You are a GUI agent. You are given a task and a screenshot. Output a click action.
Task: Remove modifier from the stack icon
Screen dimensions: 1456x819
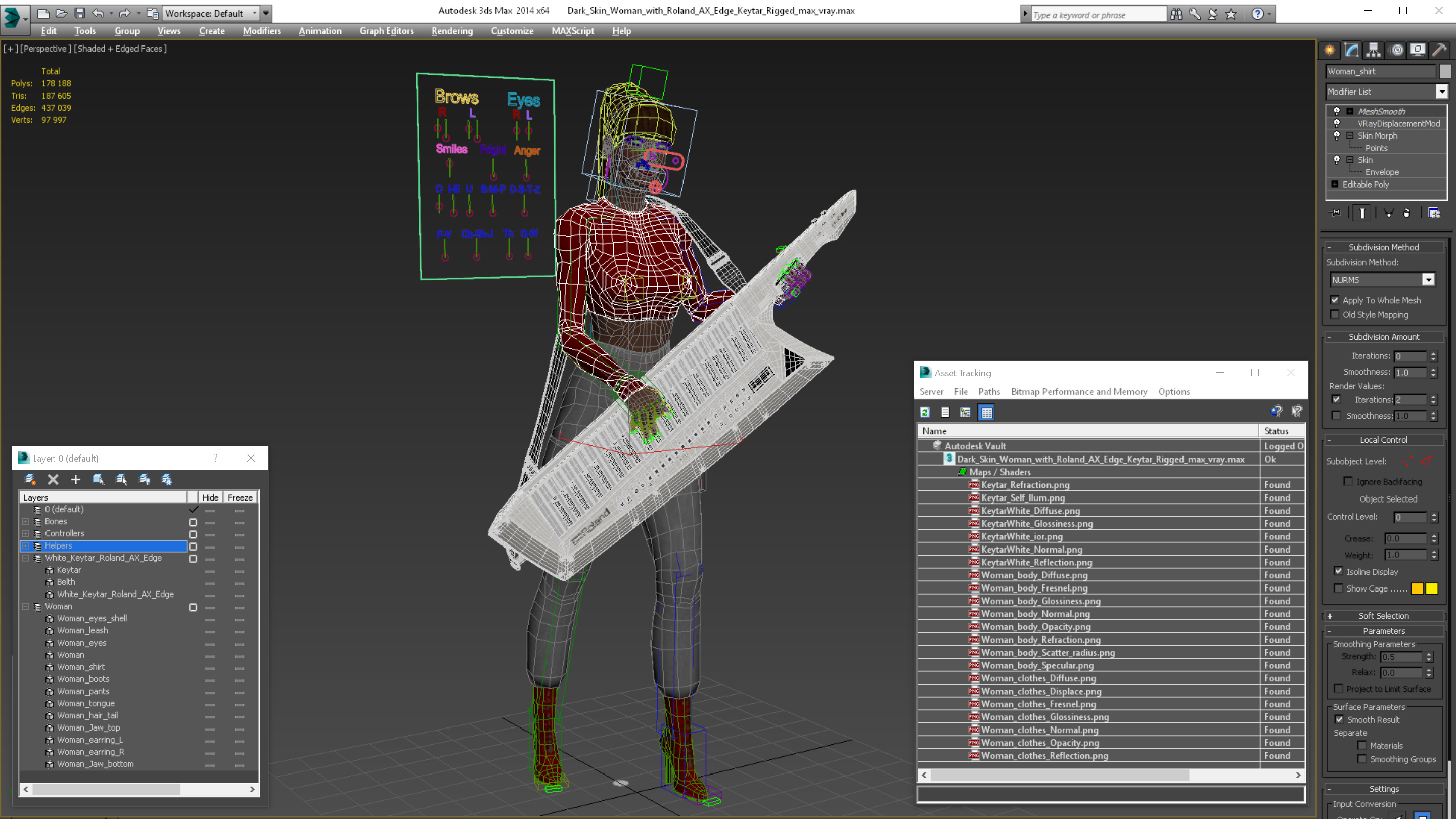click(1407, 213)
